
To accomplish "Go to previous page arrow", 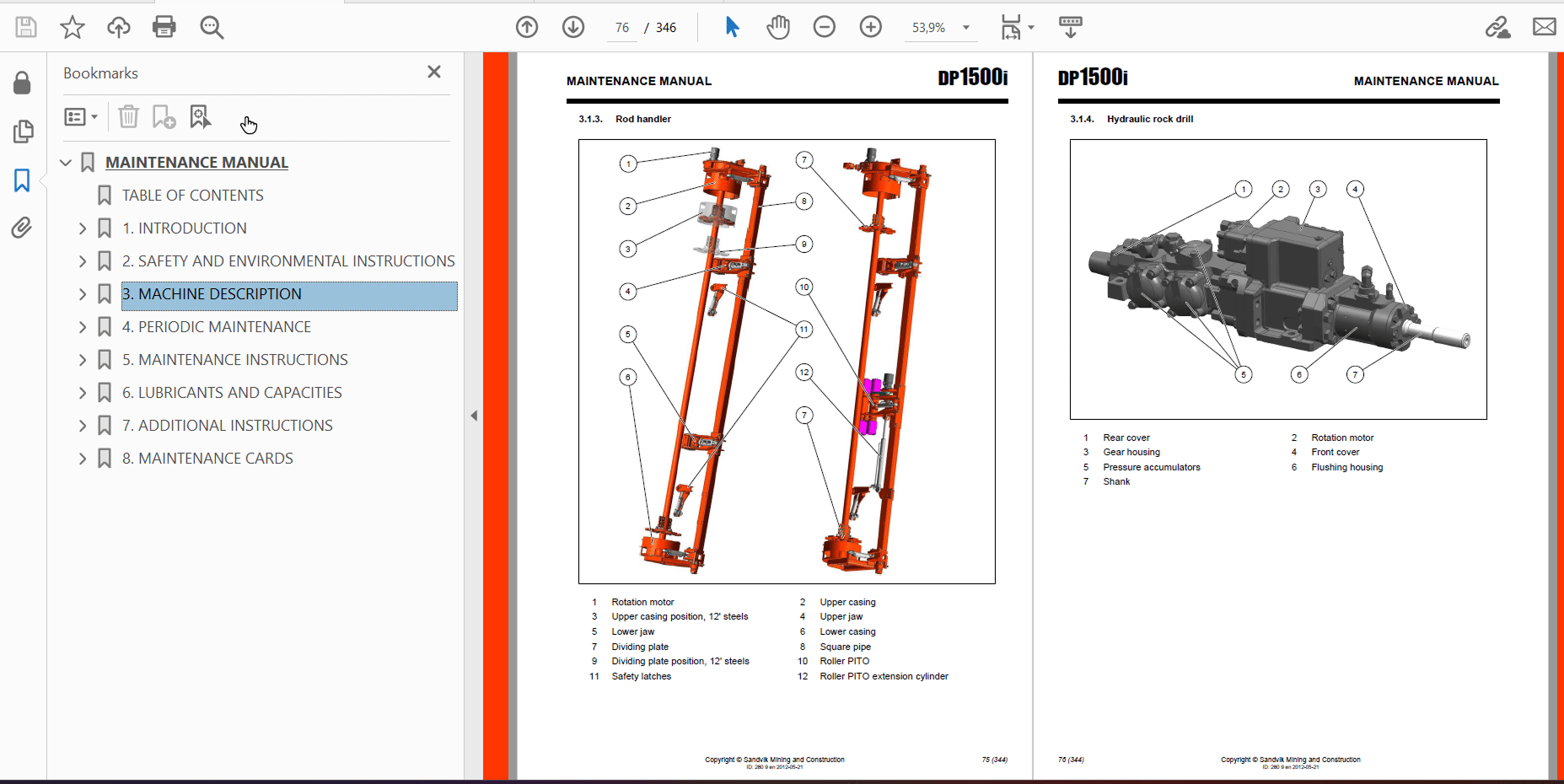I will [x=527, y=27].
